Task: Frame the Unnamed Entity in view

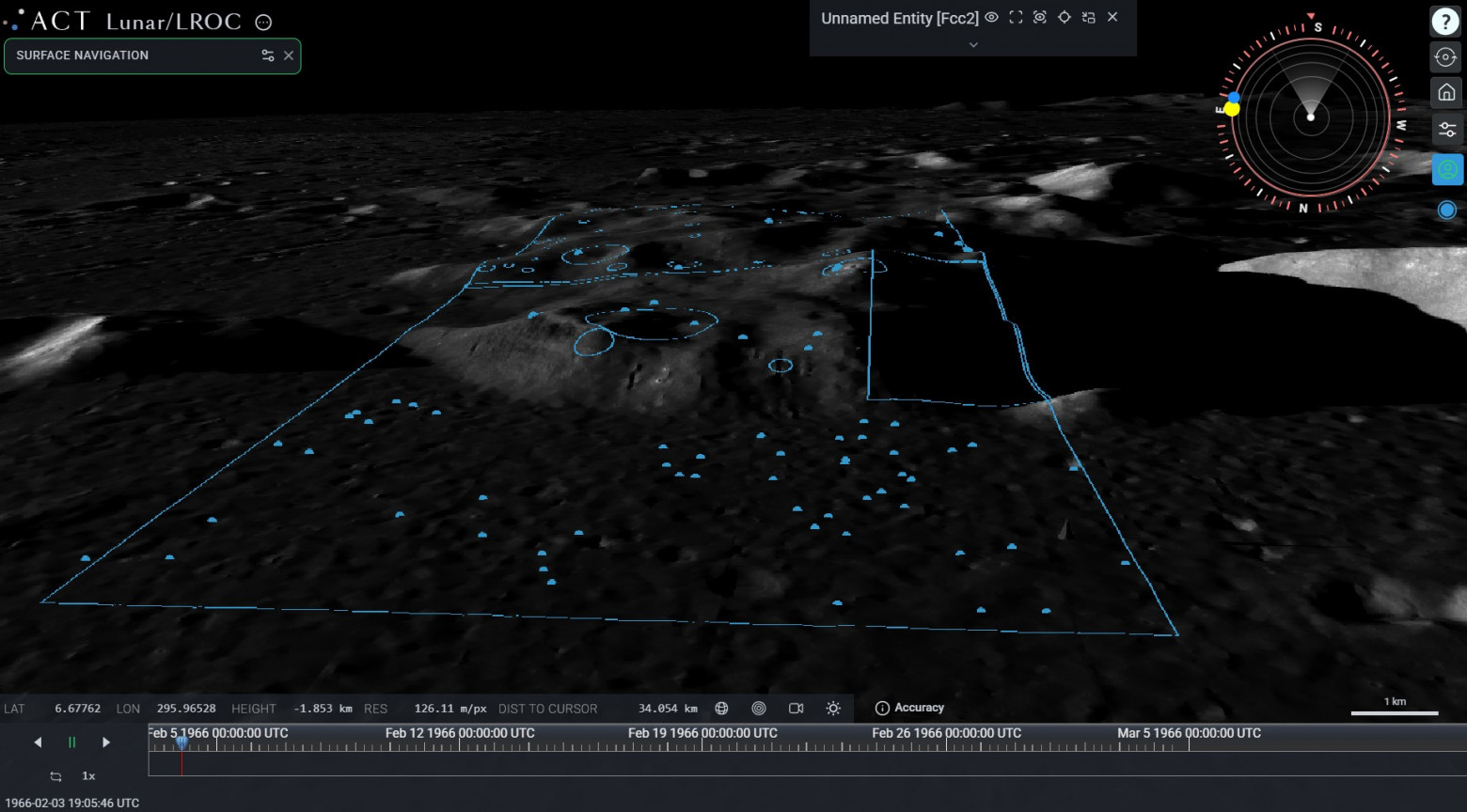Action: point(1016,18)
